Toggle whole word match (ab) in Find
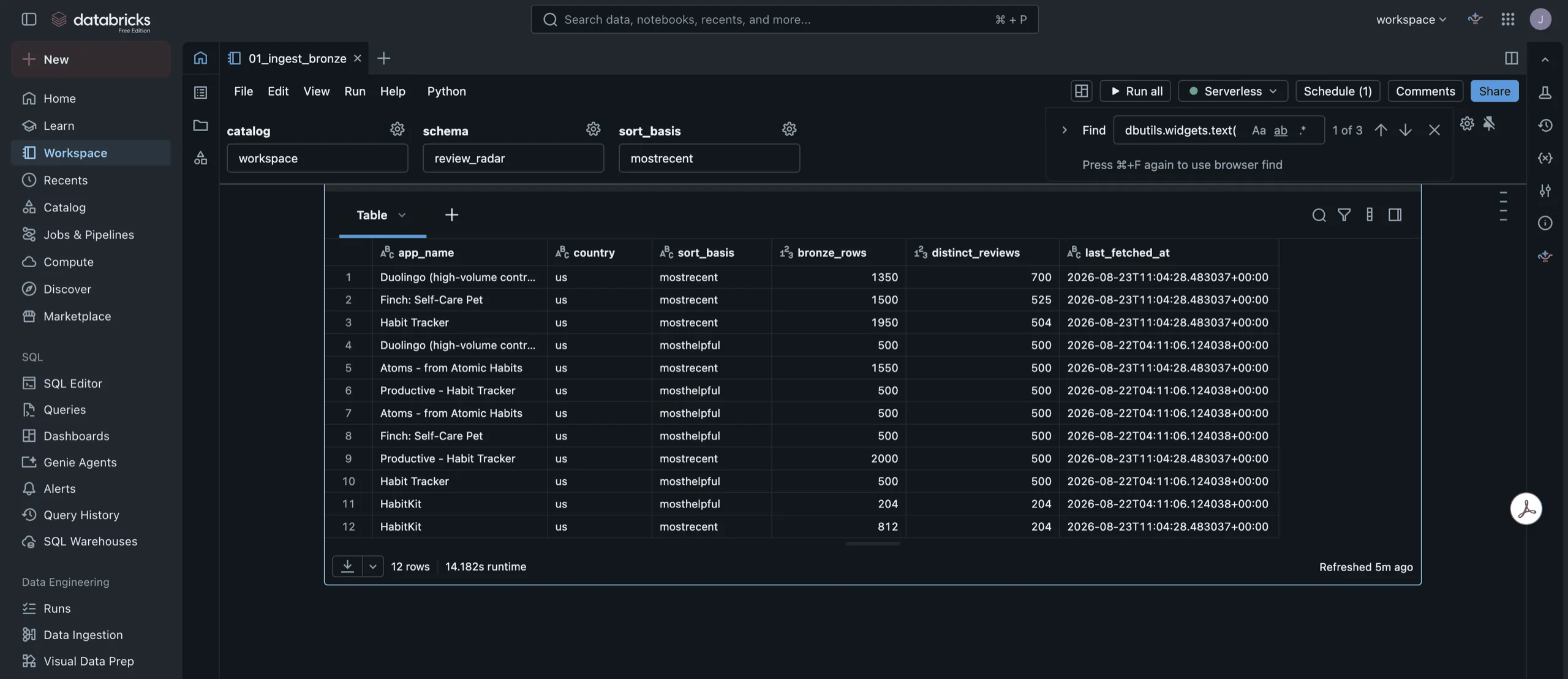The height and width of the screenshot is (679, 1568). [1280, 130]
